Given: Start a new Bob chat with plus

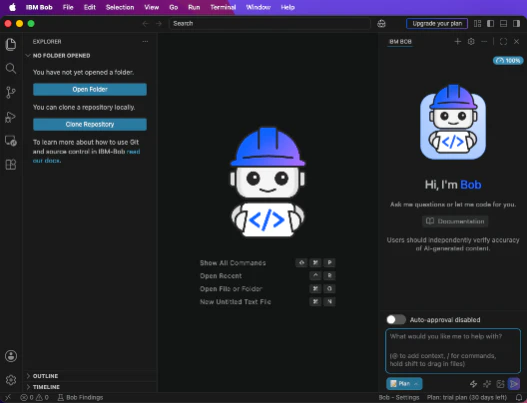Looking at the screenshot, I should click(x=457, y=41).
